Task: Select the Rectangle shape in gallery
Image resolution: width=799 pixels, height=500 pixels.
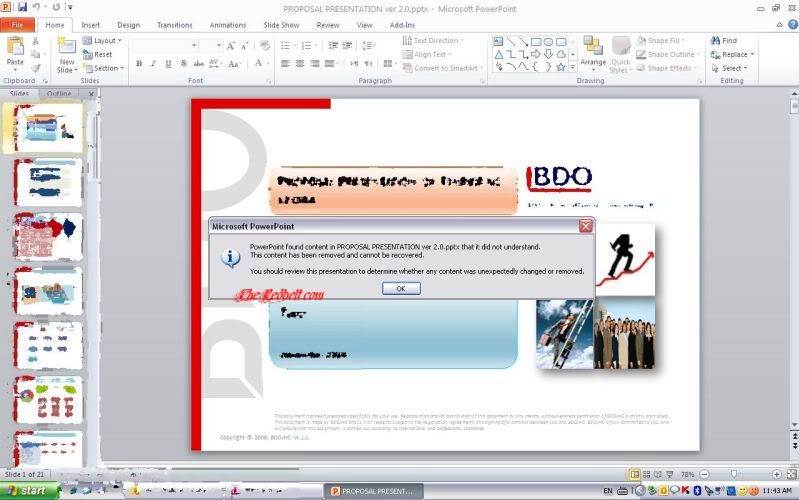Action: point(536,42)
